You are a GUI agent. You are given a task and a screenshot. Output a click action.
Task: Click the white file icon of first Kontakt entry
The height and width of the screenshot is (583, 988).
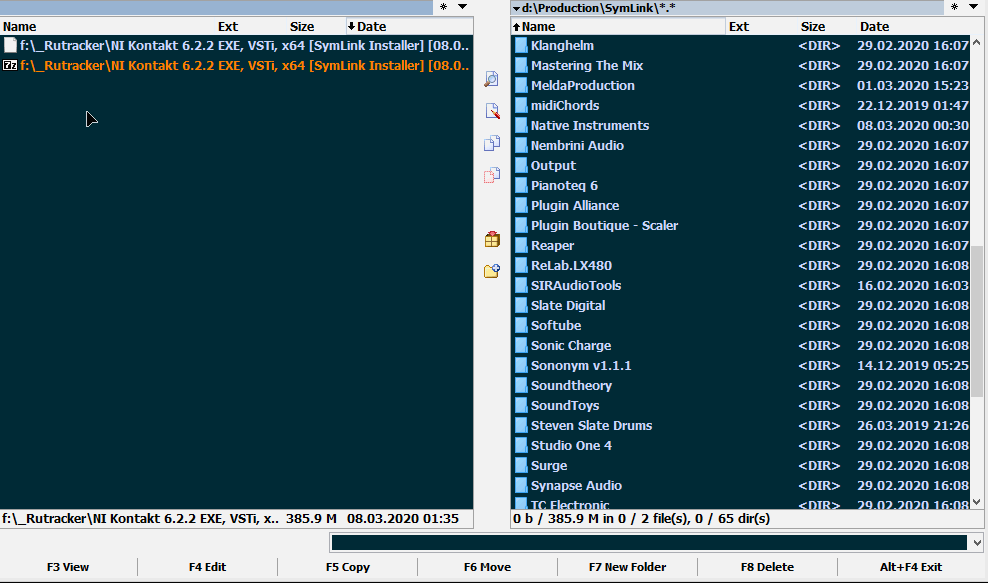click(10, 45)
